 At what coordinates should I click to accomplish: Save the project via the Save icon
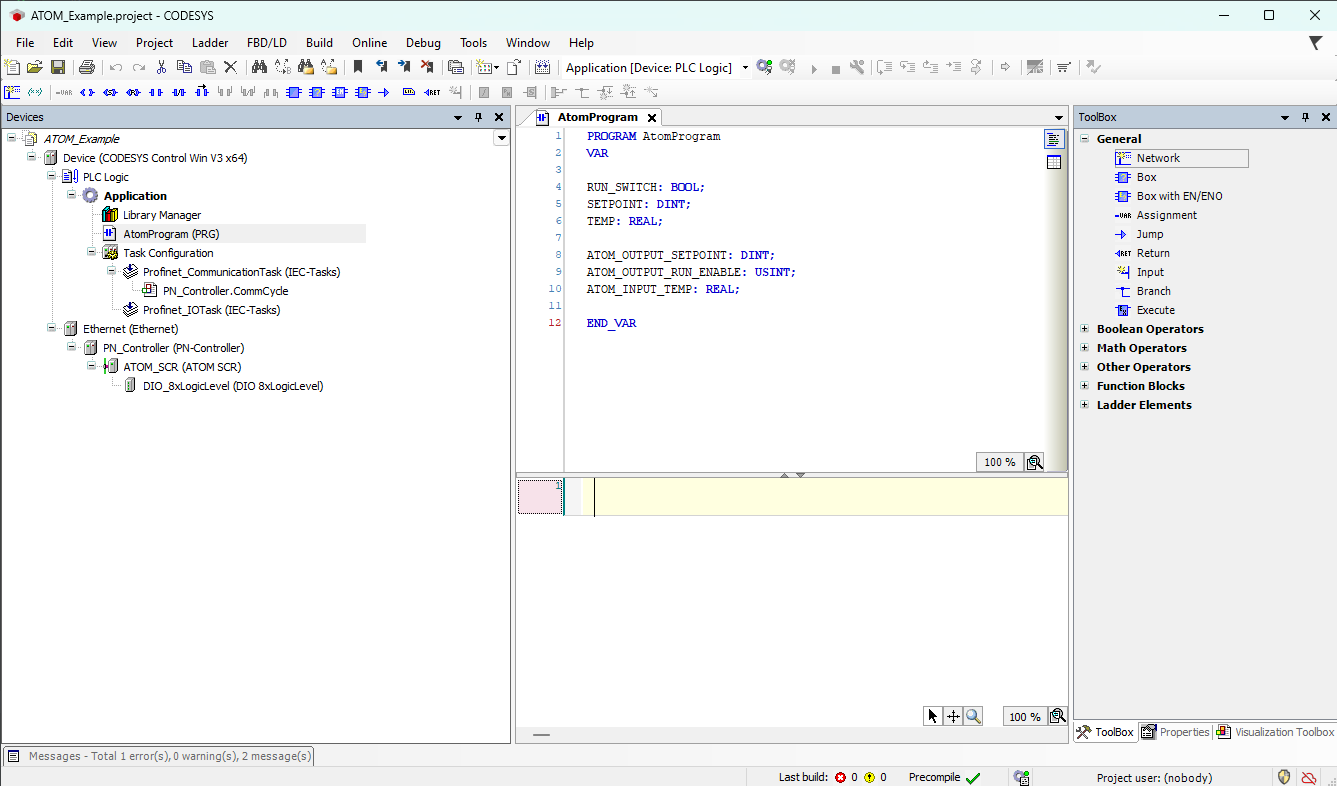(x=58, y=67)
